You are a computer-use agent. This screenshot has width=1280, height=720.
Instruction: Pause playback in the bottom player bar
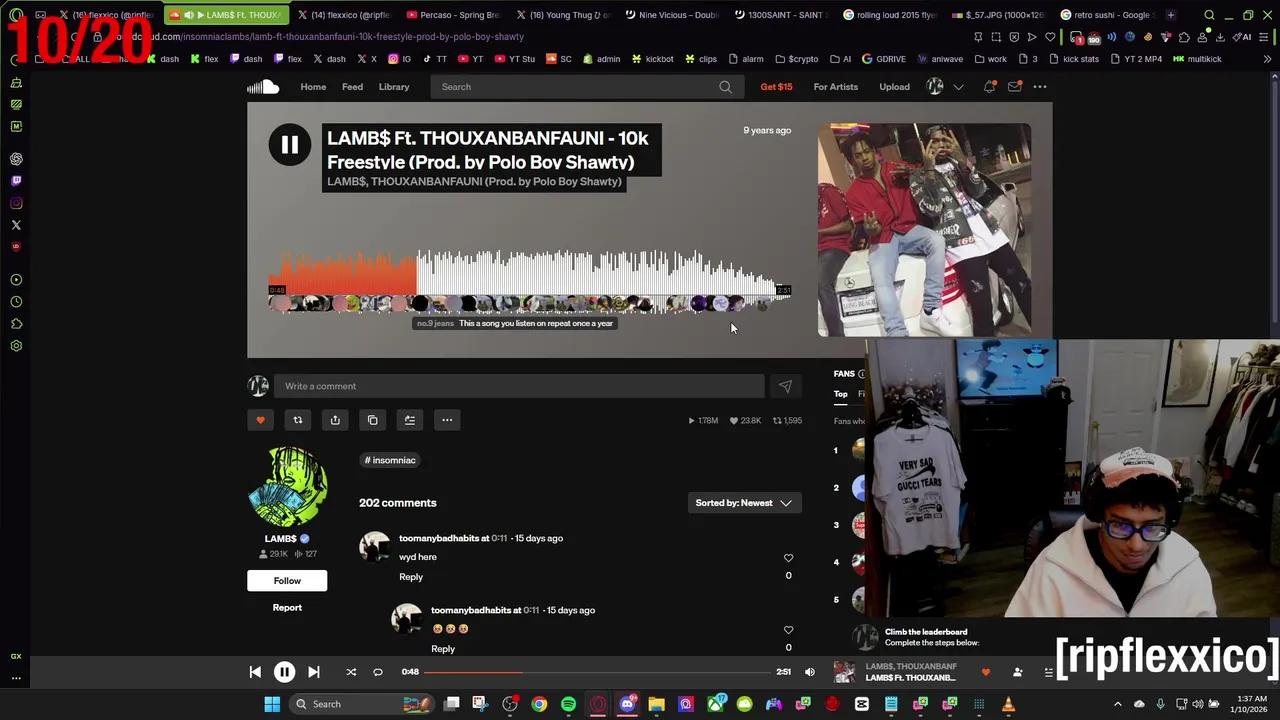tap(284, 672)
